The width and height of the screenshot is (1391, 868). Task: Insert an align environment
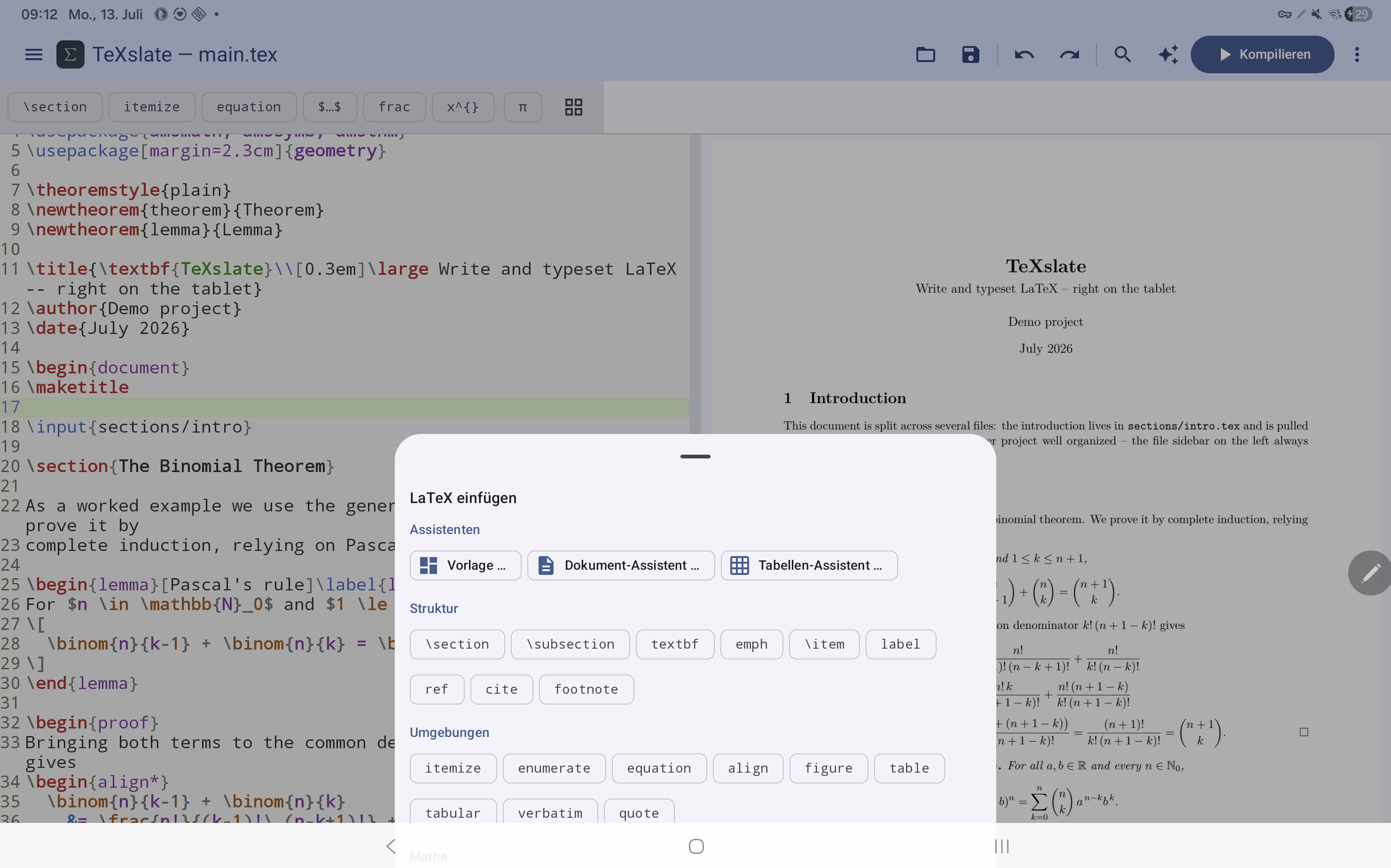coord(748,768)
